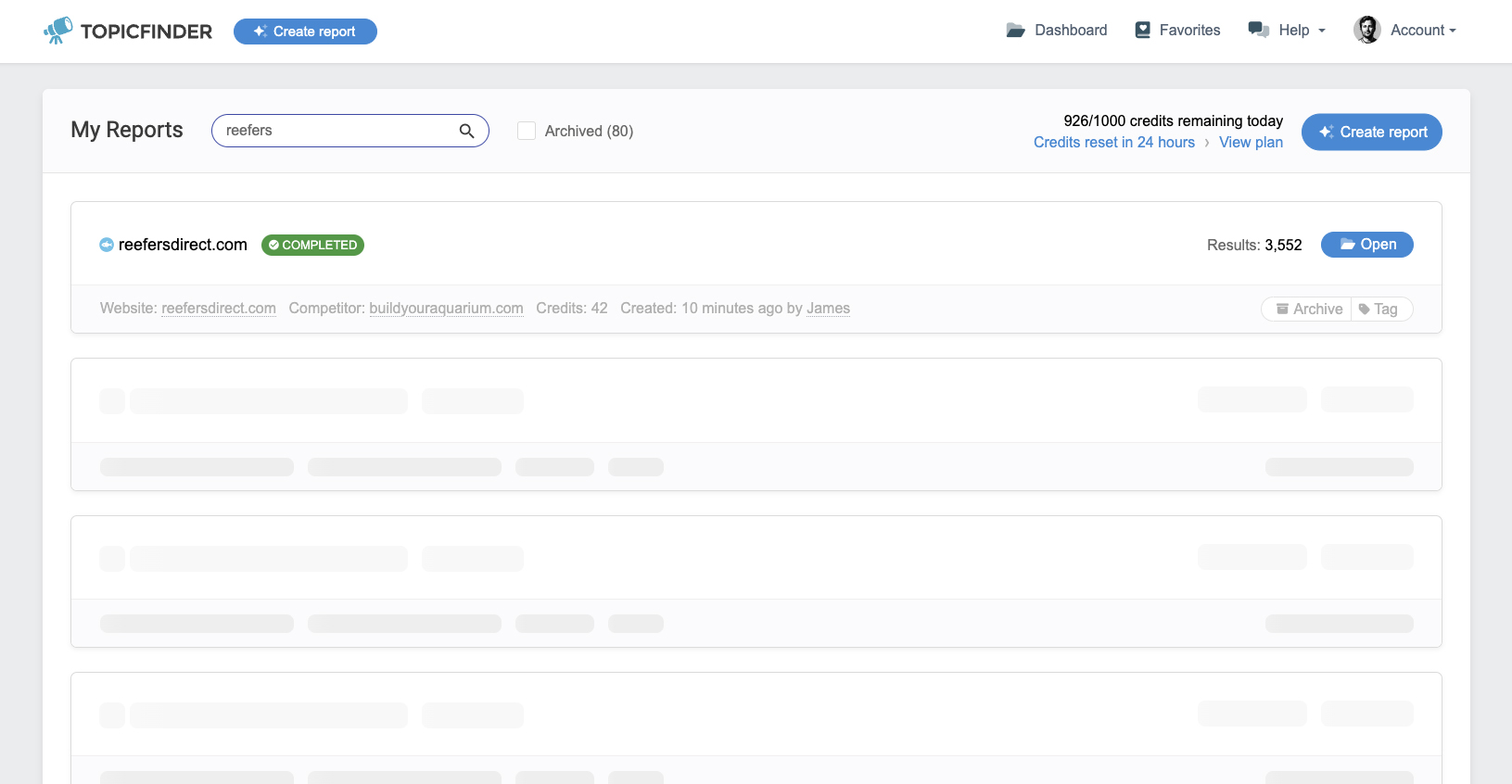Click the Favorites bookmark icon

(1143, 31)
